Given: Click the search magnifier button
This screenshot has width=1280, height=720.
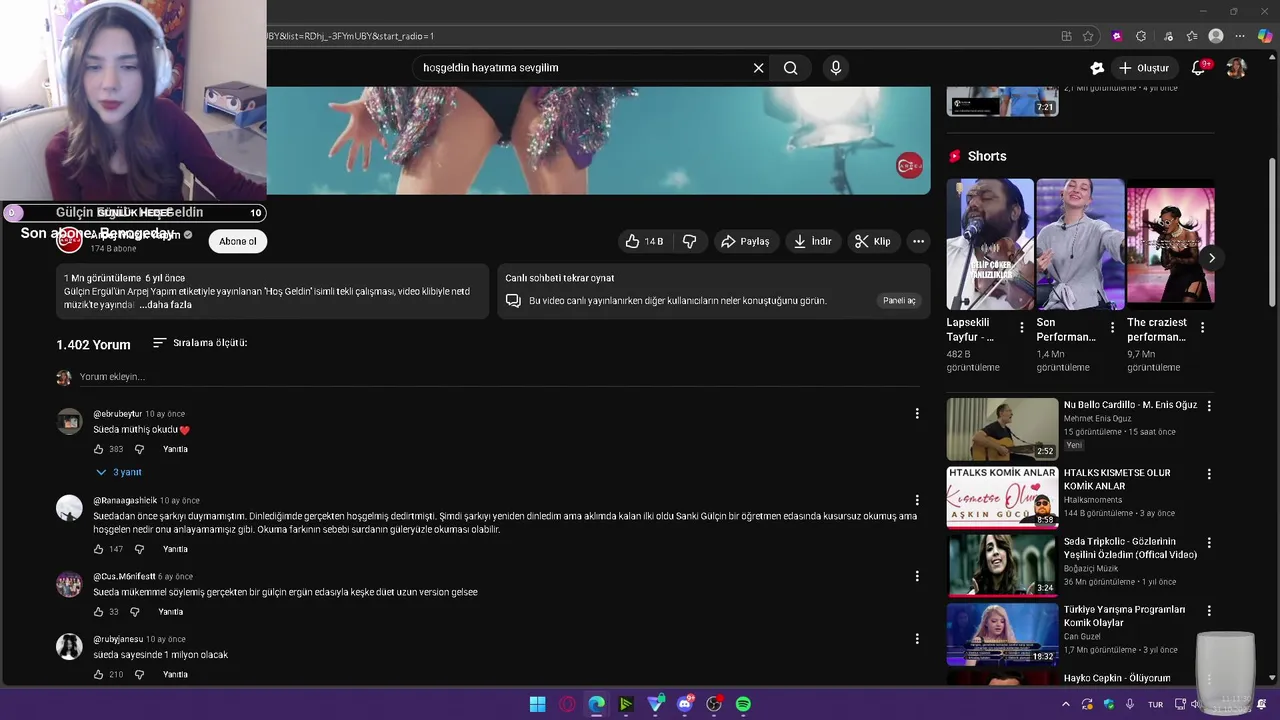Looking at the screenshot, I should coord(791,68).
